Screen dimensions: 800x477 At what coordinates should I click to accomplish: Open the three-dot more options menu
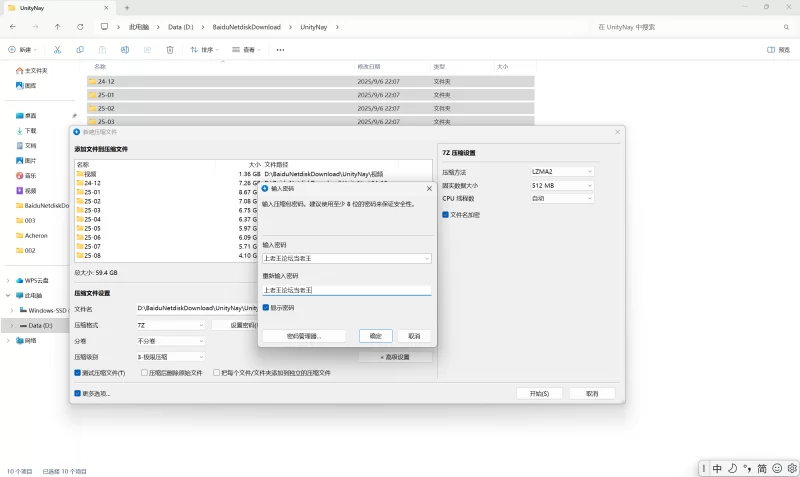point(280,49)
